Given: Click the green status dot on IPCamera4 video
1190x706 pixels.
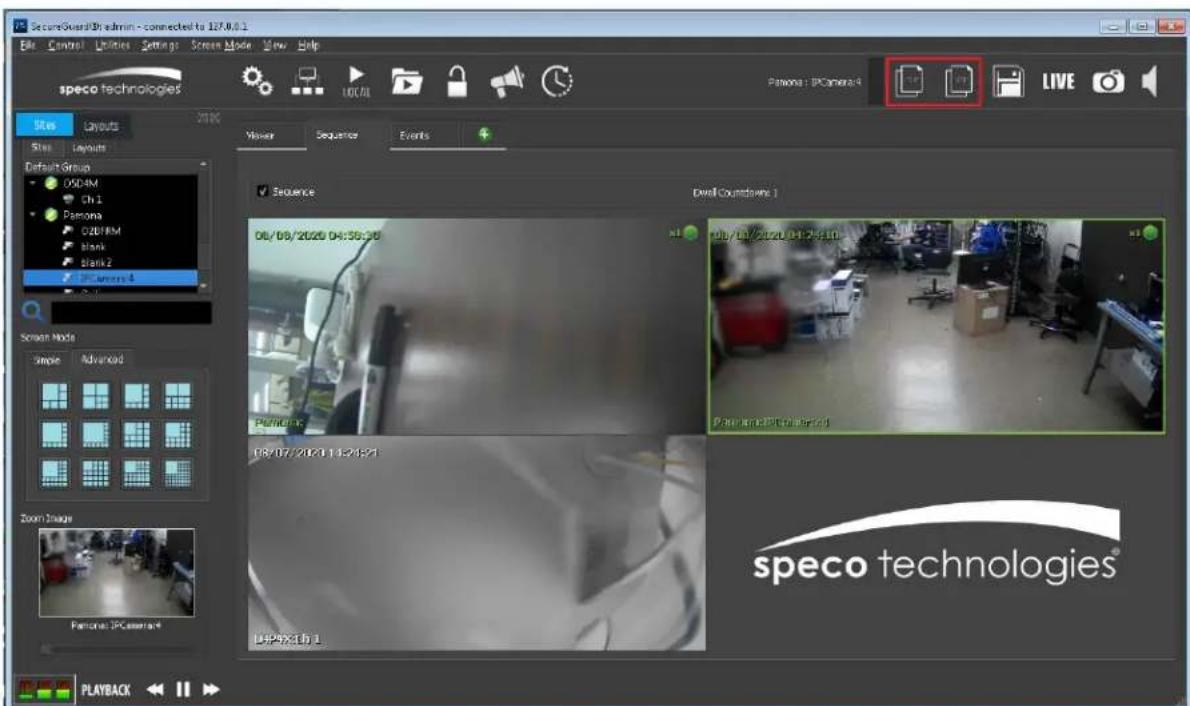Looking at the screenshot, I should tap(1150, 233).
